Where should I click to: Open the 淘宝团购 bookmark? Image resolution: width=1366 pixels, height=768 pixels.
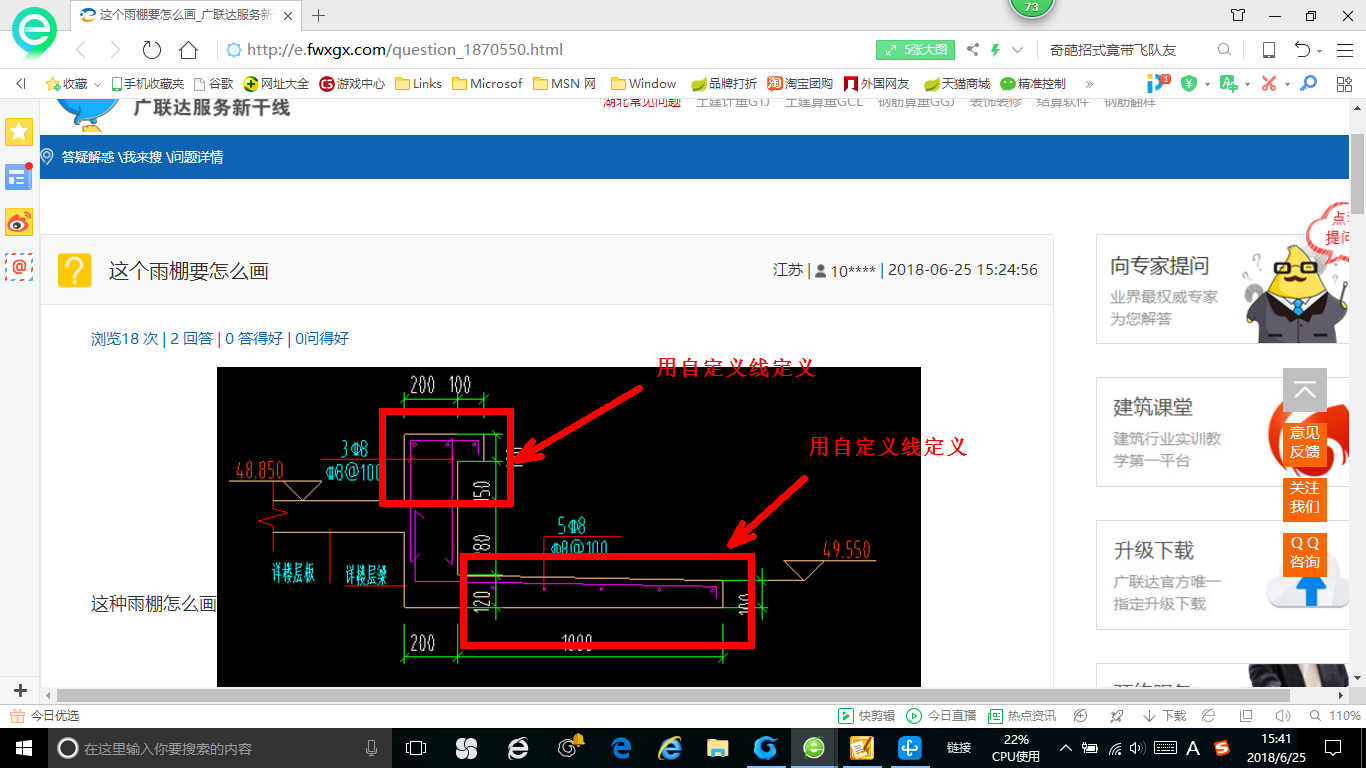pyautogui.click(x=800, y=84)
